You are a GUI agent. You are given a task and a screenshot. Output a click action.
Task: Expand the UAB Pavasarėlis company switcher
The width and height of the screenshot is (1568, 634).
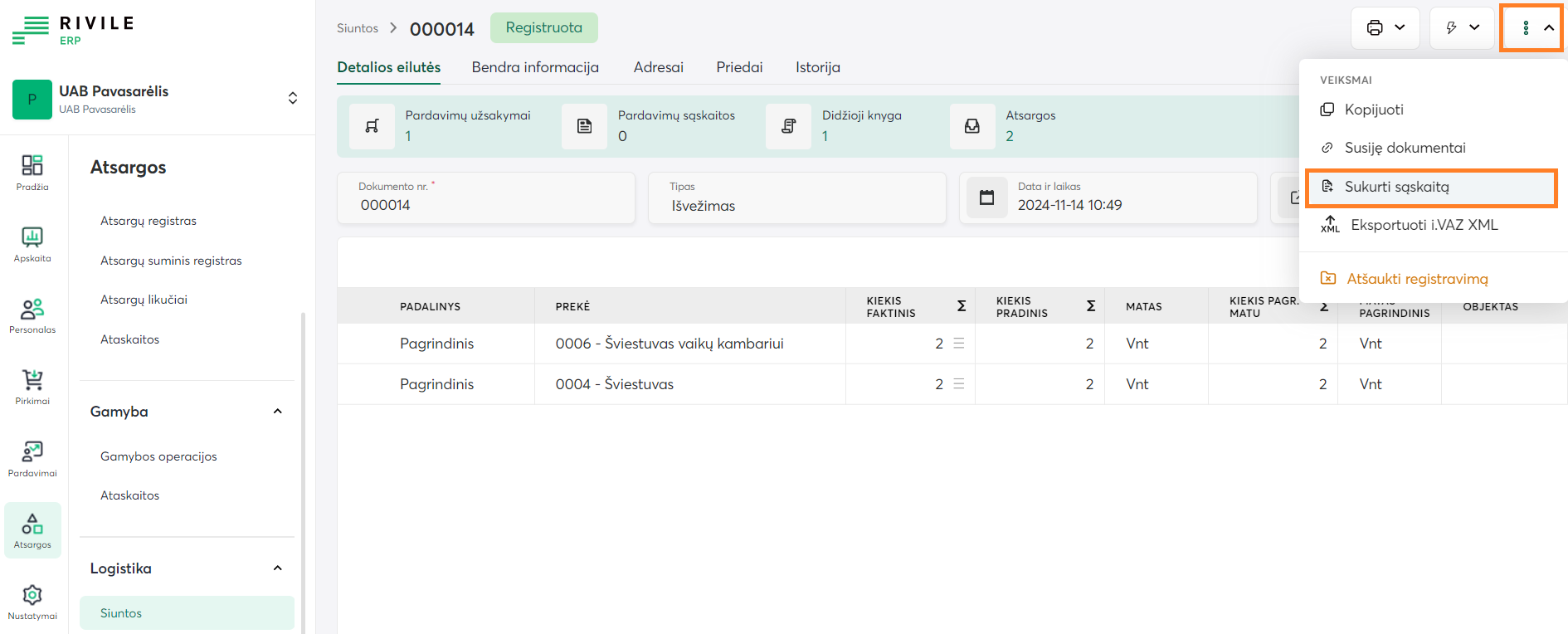[292, 98]
